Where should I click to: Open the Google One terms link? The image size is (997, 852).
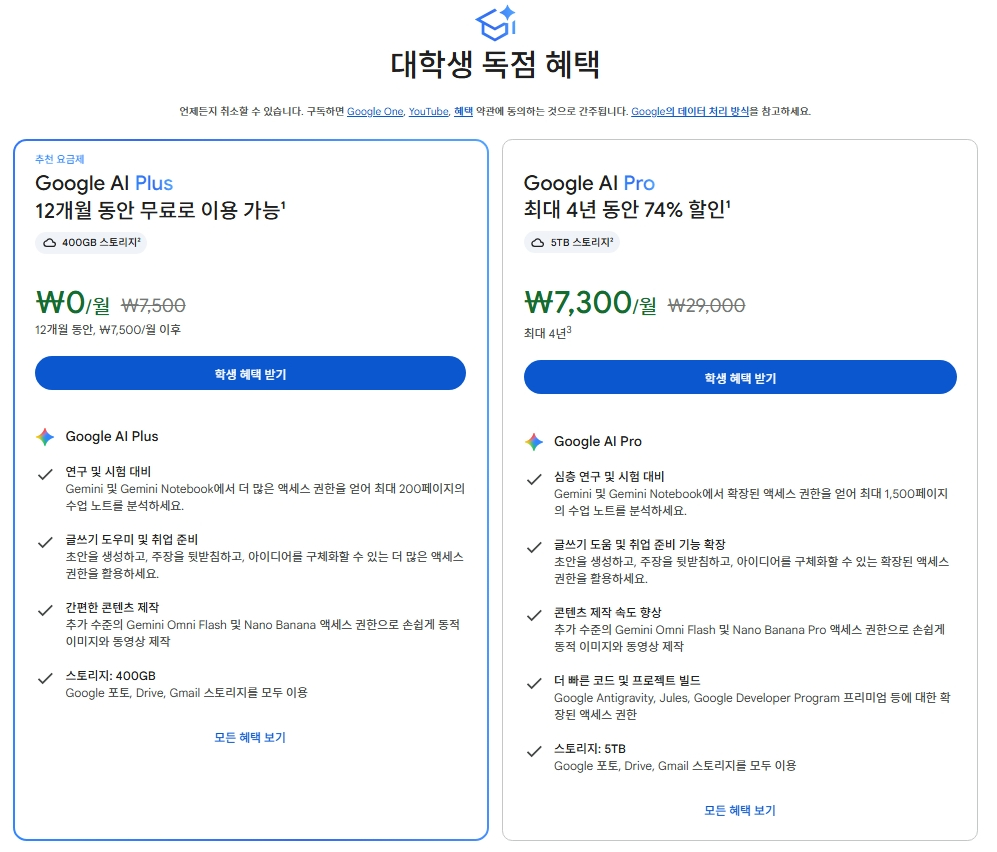coord(375,111)
